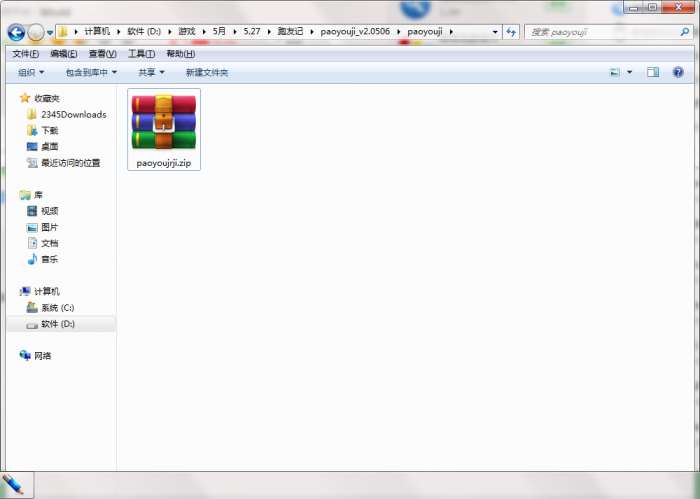Image resolution: width=700 pixels, height=499 pixels.
Task: Click the search magnifier icon
Action: point(684,32)
